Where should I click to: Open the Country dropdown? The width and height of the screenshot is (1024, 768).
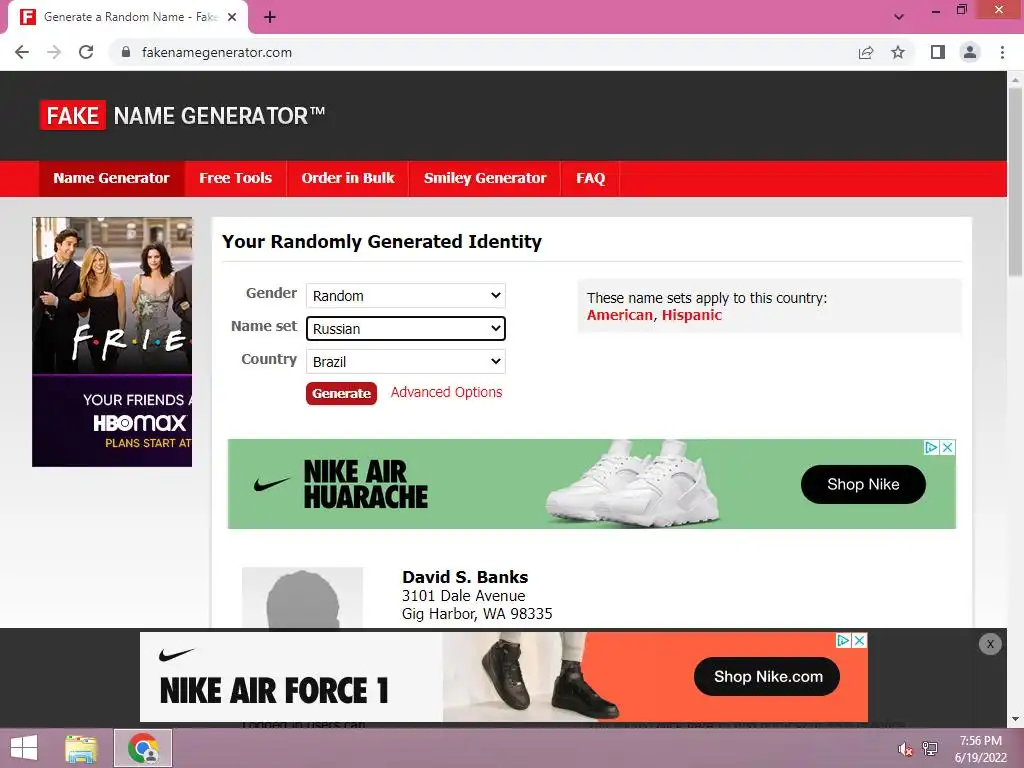coord(406,361)
